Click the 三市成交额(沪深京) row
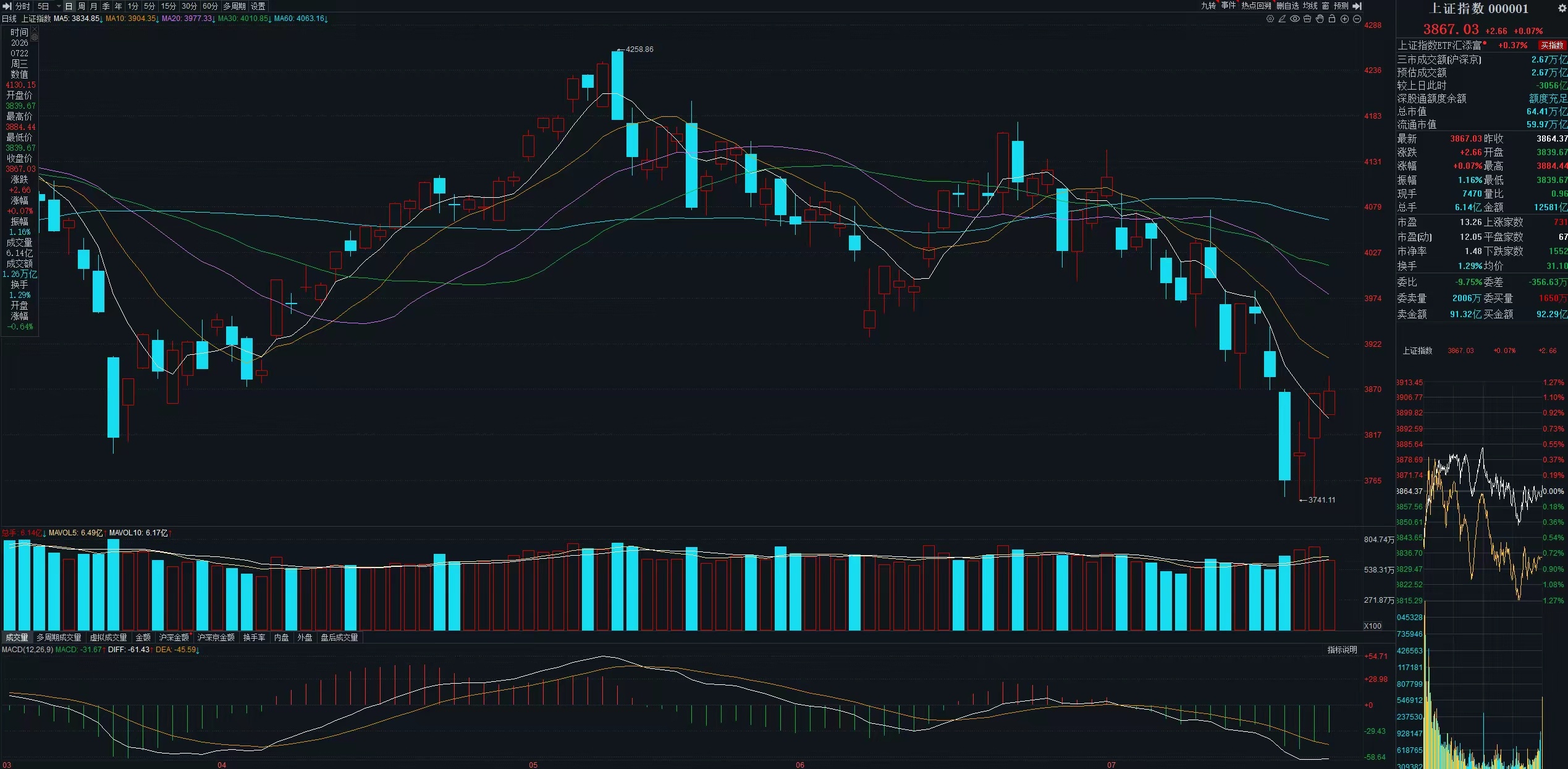 tap(1482, 59)
